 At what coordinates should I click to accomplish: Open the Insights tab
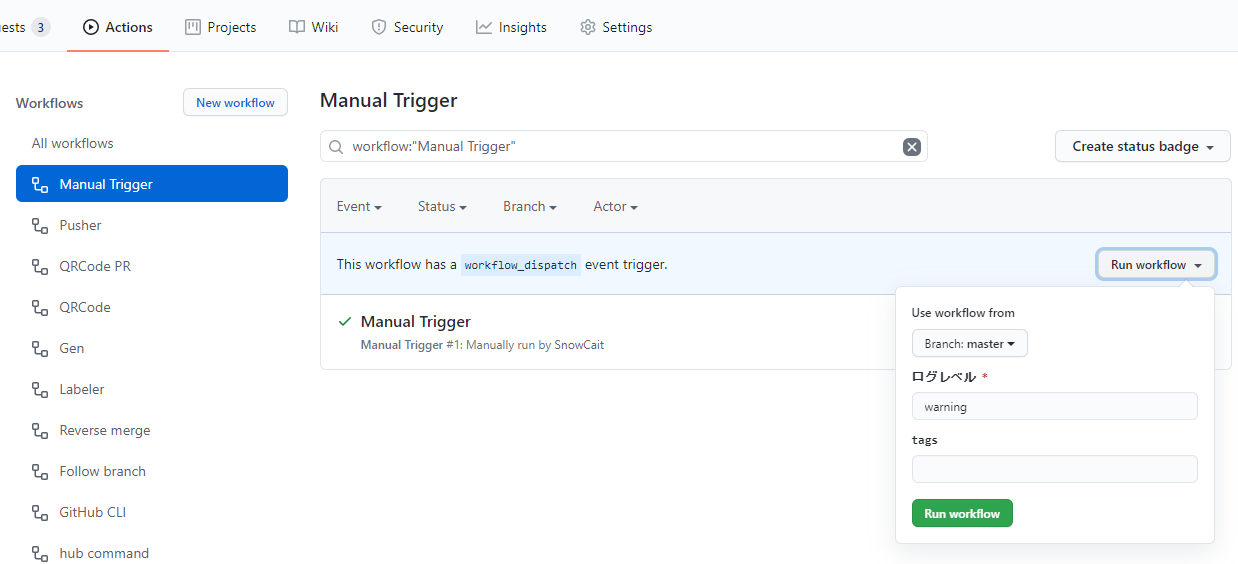pos(511,27)
